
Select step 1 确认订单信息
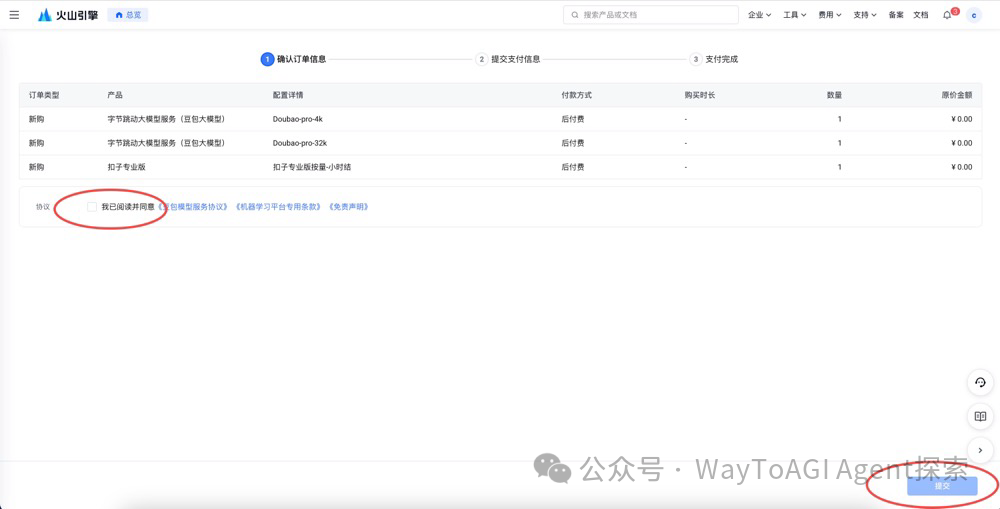click(x=293, y=59)
